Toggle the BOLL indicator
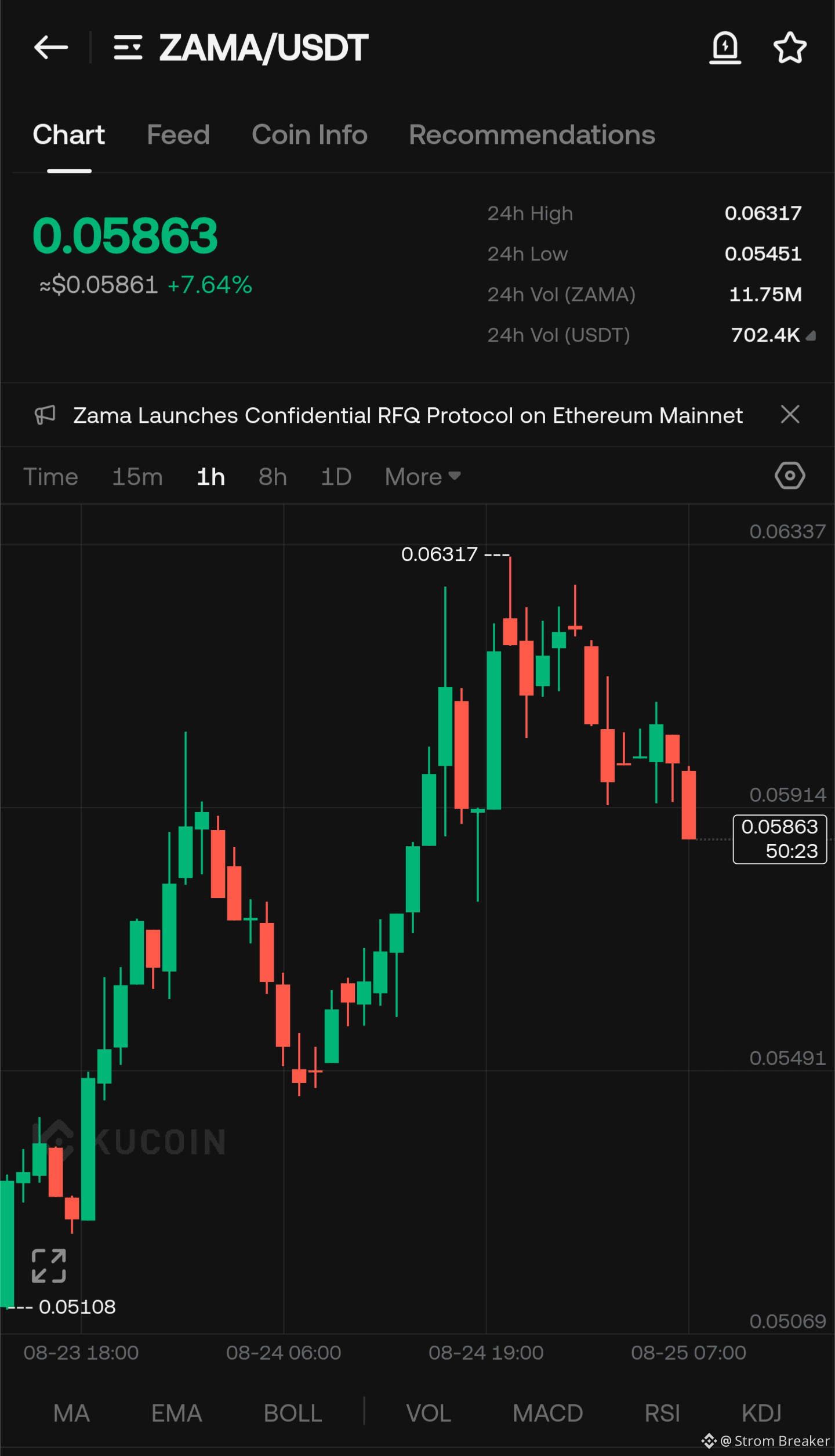 pyautogui.click(x=293, y=1414)
